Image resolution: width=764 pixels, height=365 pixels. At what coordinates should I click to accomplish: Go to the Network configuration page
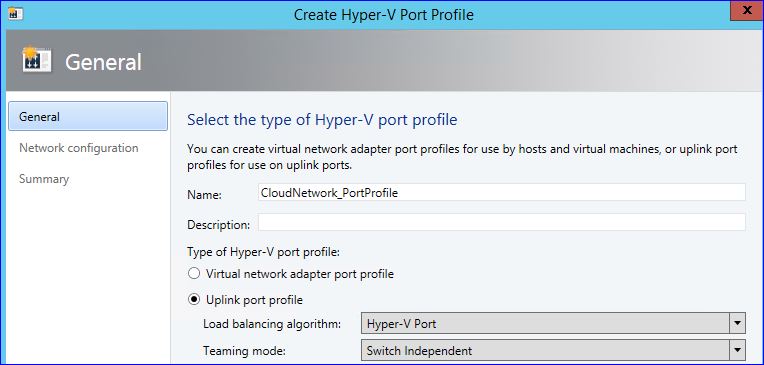click(78, 148)
